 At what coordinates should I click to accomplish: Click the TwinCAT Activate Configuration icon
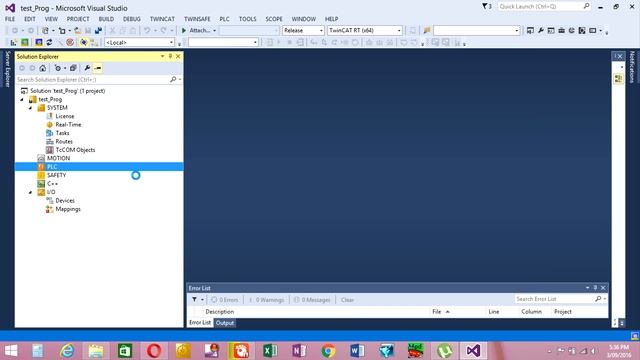pos(13,42)
